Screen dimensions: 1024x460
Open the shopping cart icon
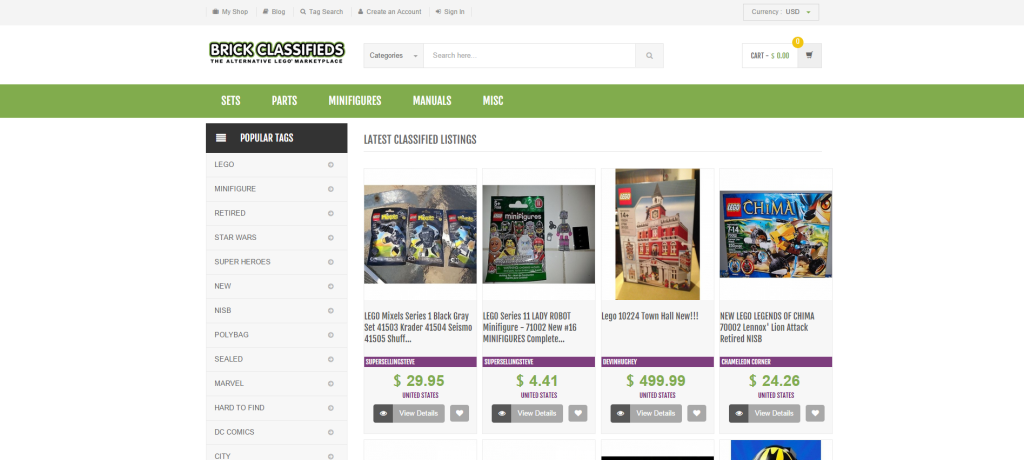coord(809,56)
